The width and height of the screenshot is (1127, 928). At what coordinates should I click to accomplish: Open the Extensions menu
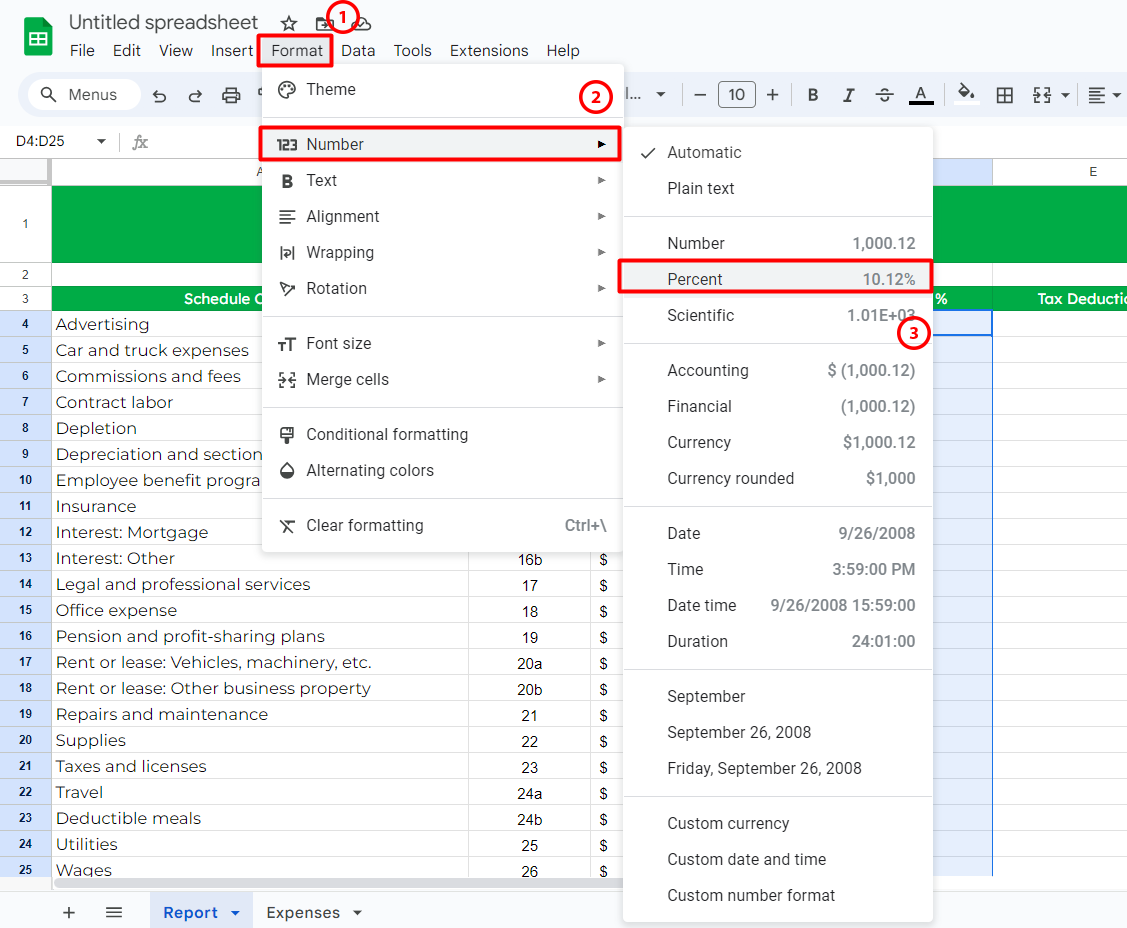(x=489, y=51)
